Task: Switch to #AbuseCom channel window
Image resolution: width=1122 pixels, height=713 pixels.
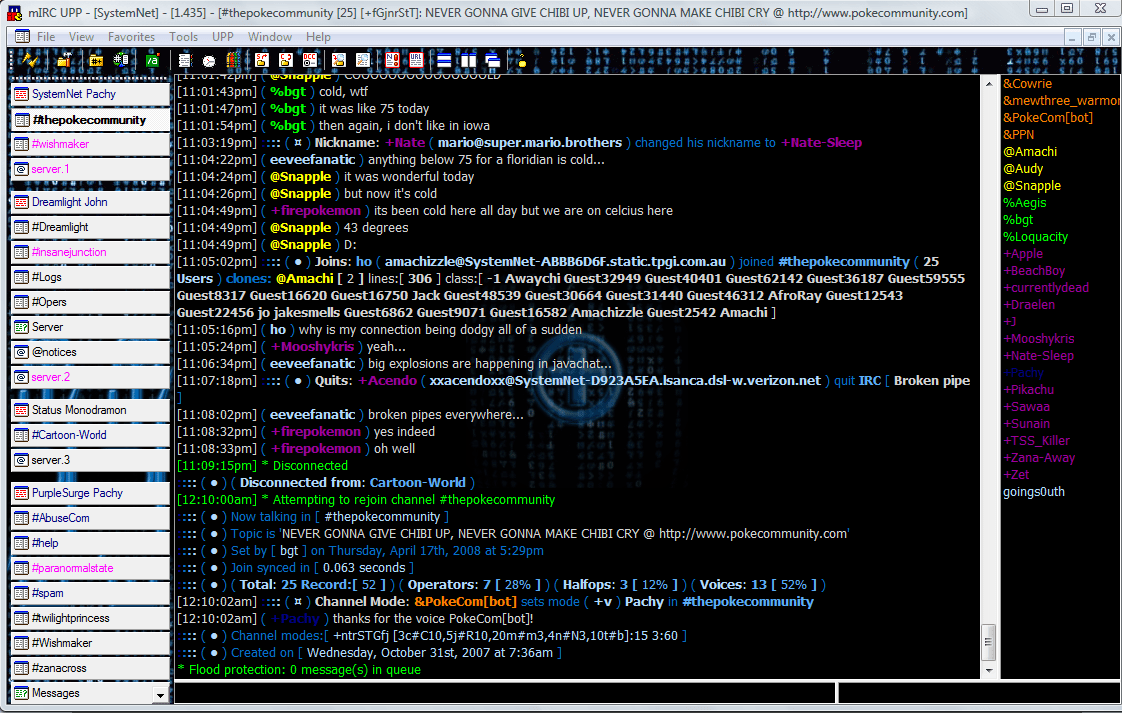Action: tap(91, 518)
